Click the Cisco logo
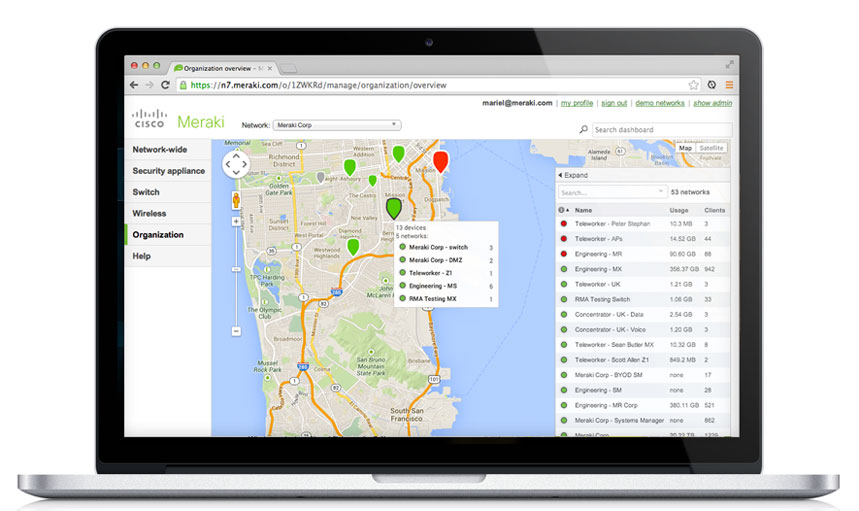This screenshot has height=511, width=859. 149,118
